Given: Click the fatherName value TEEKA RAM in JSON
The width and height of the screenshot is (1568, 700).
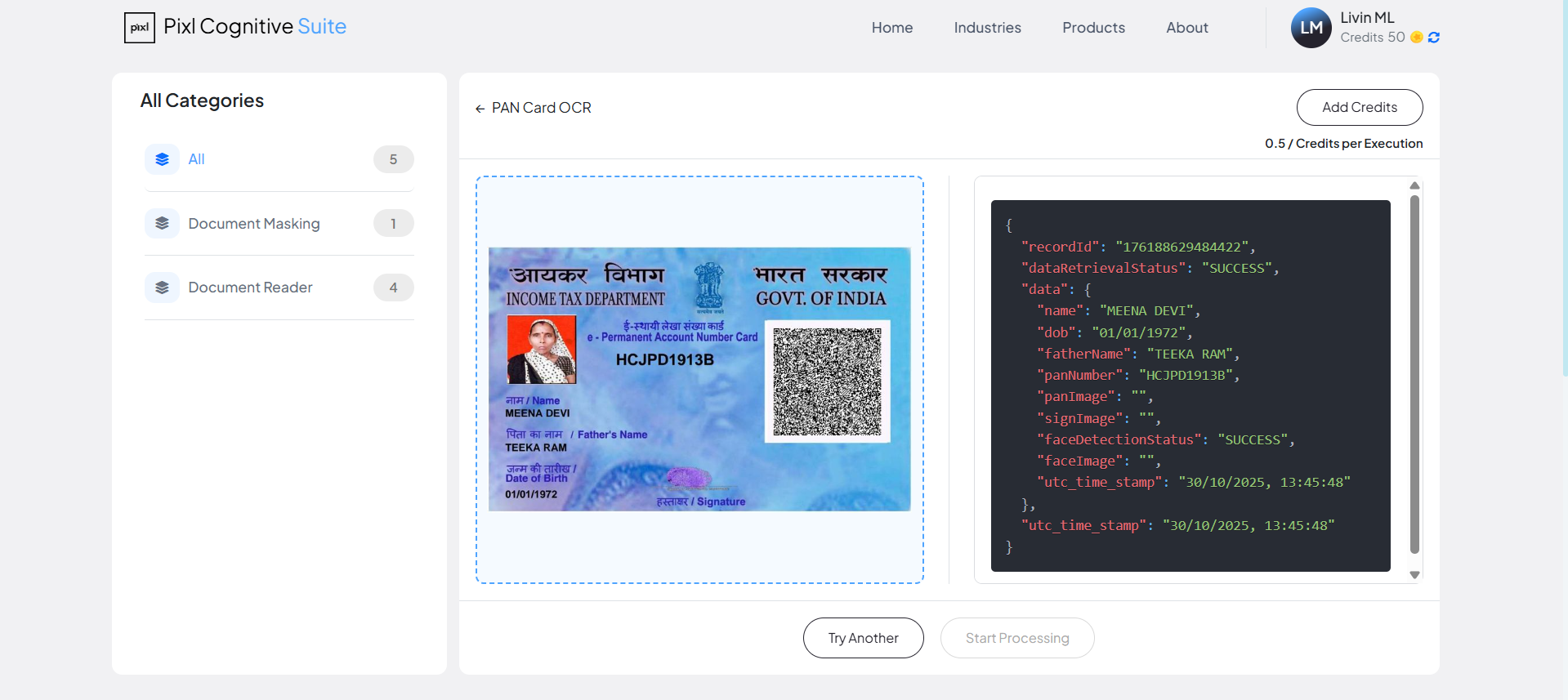Looking at the screenshot, I should [x=1190, y=354].
